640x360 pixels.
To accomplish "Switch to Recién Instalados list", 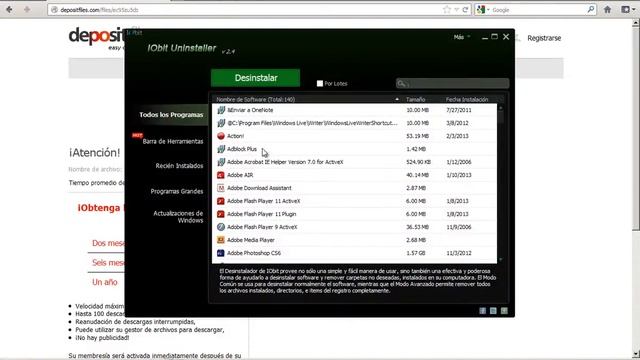I will tap(179, 166).
